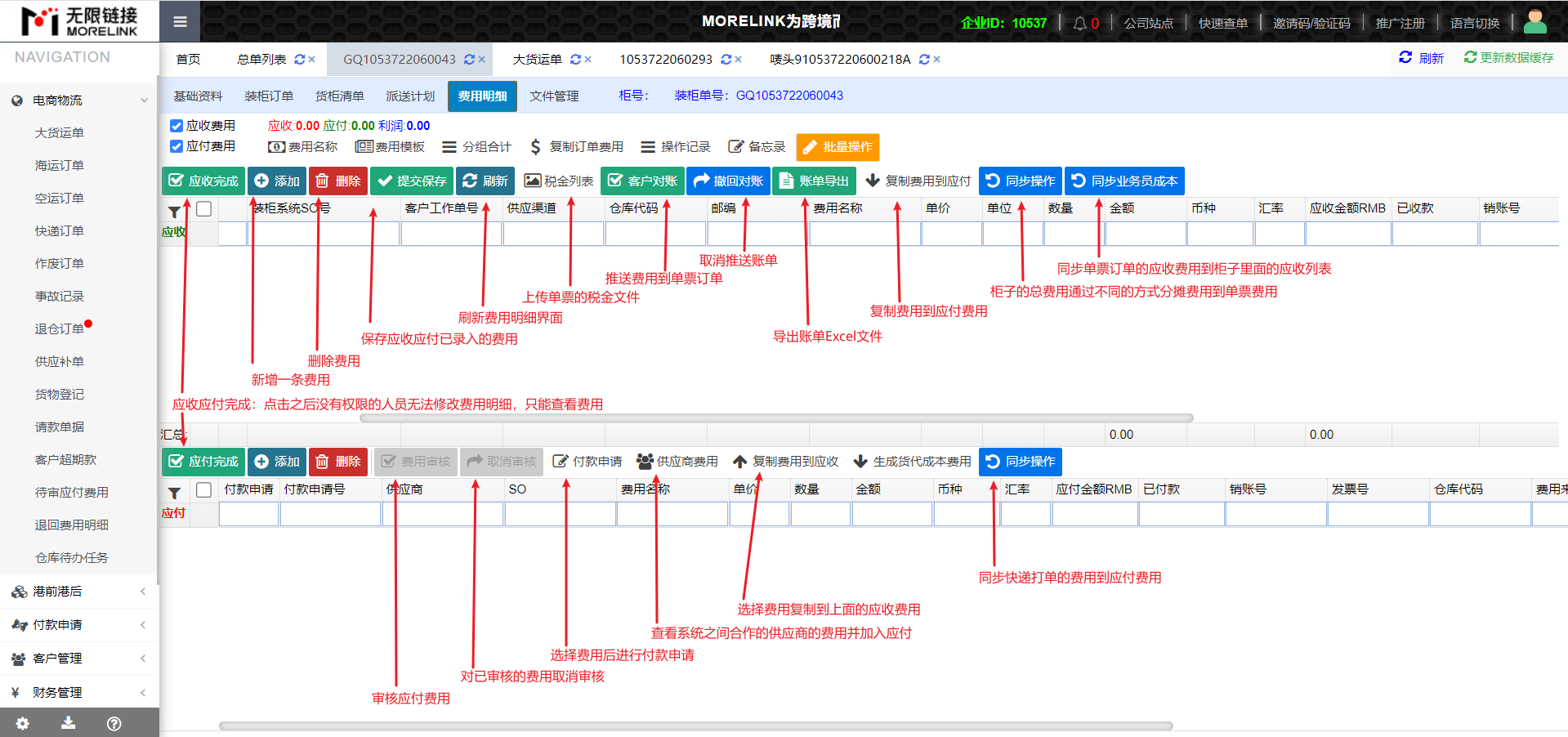Open 首页 home tab
This screenshot has width=1568, height=737.
coord(188,60)
